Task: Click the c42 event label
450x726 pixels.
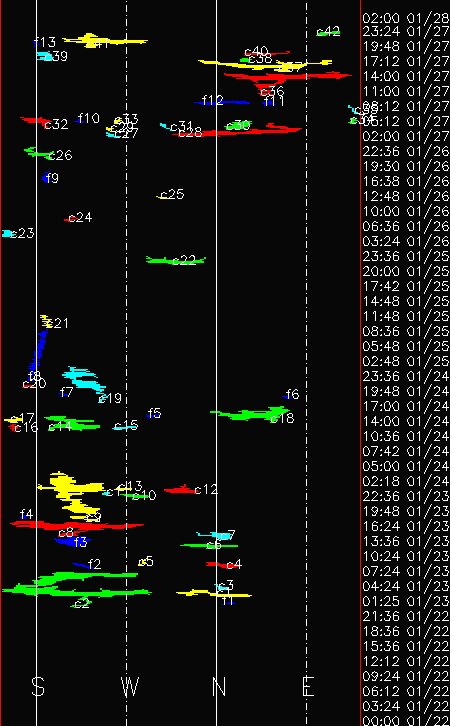Action: coord(328,31)
